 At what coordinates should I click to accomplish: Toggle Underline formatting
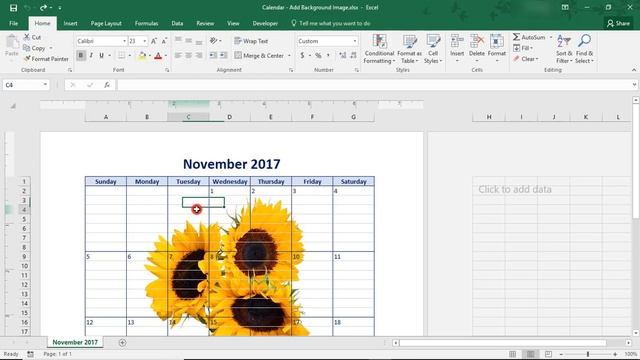(x=101, y=55)
